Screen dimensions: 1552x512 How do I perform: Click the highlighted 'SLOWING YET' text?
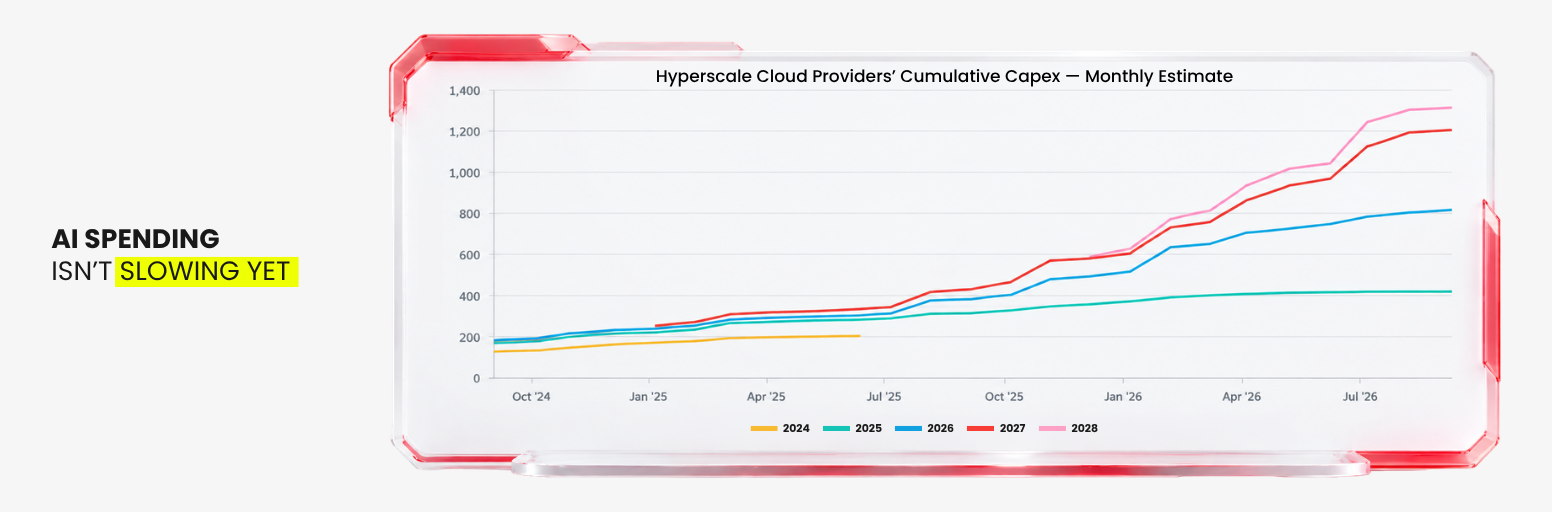pyautogui.click(x=206, y=271)
